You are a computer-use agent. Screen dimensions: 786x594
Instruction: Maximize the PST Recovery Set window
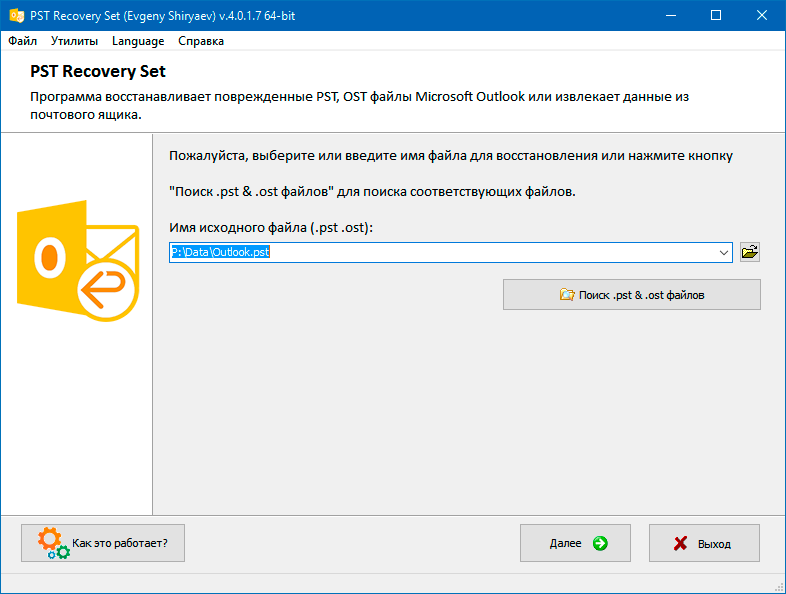click(x=716, y=16)
